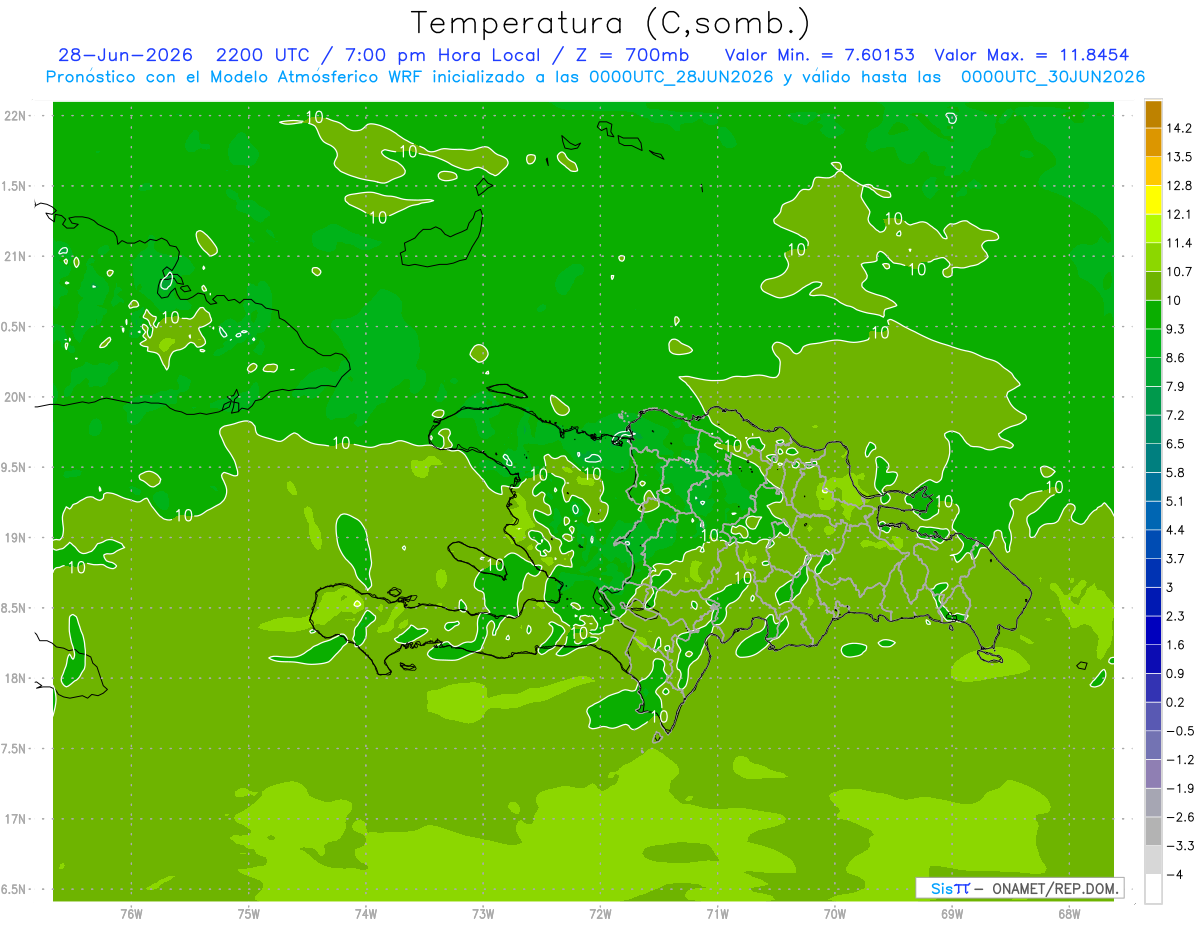Click the 'Valor Min. = 7.60153' readout
The image size is (1200, 927).
pos(819,55)
